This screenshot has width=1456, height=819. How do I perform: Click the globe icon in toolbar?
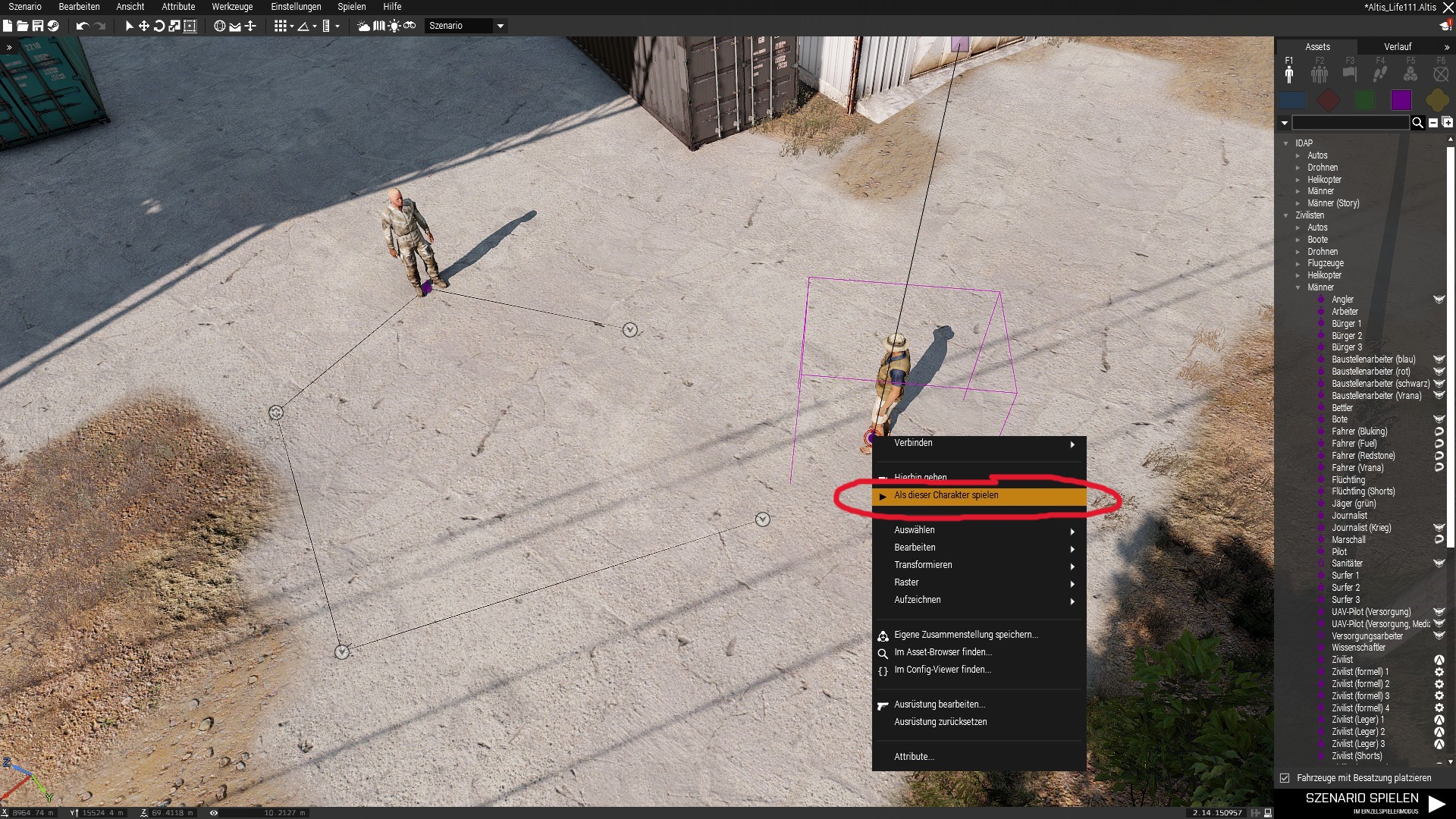tap(220, 26)
